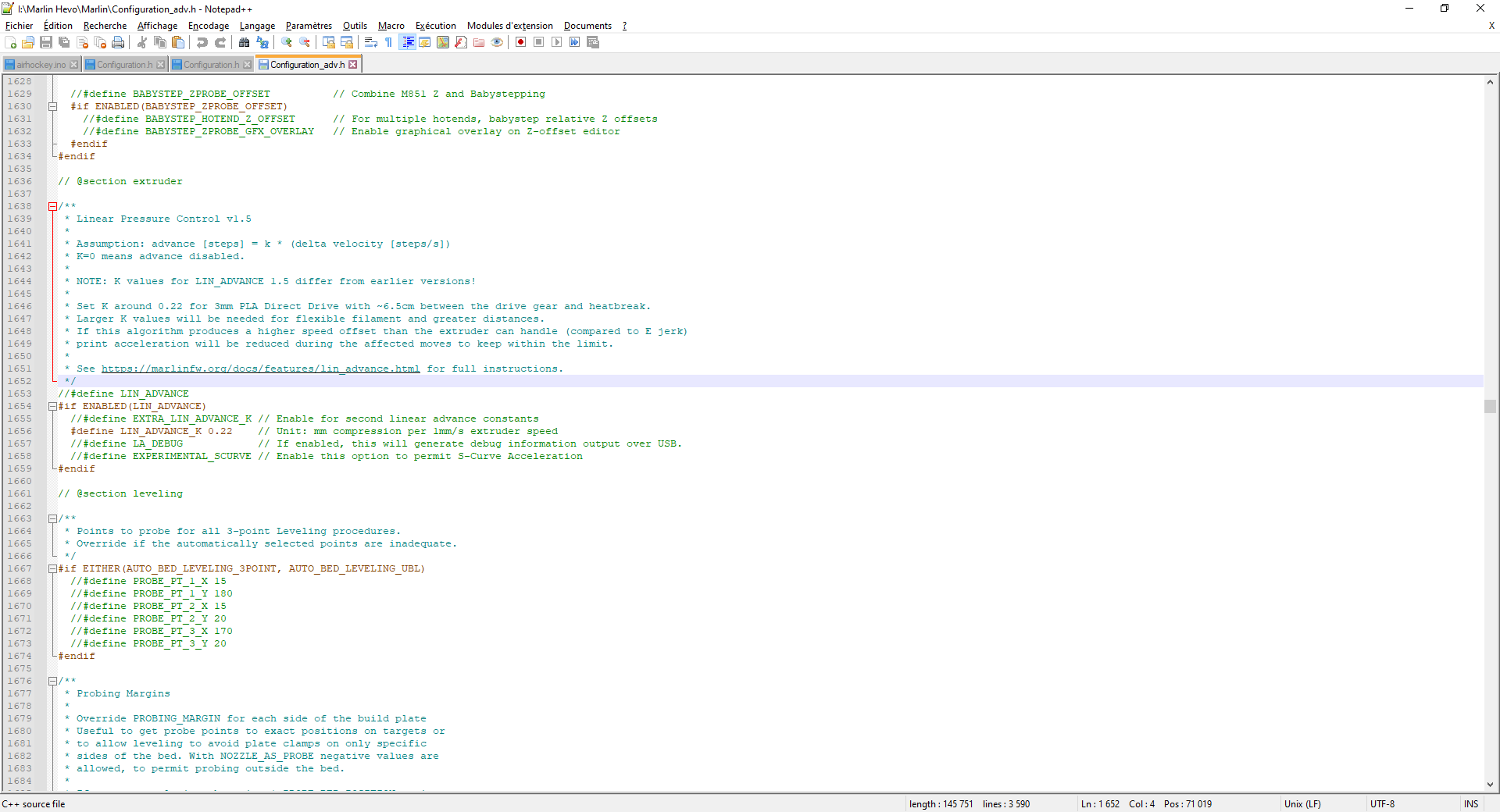1500x812 pixels.
Task: Fold the 3-point Leveling comment on line 1663
Action: (53, 518)
